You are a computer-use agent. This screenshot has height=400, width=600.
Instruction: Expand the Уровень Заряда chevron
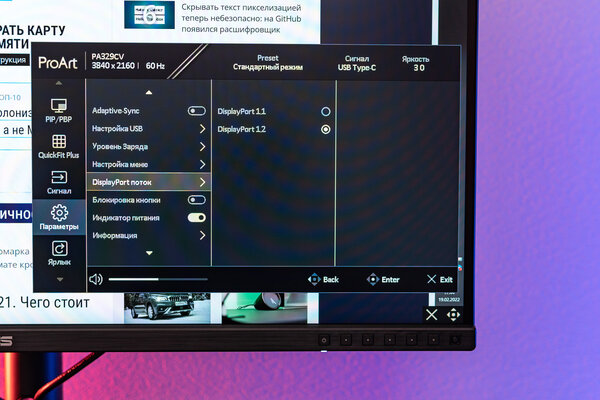click(x=202, y=147)
